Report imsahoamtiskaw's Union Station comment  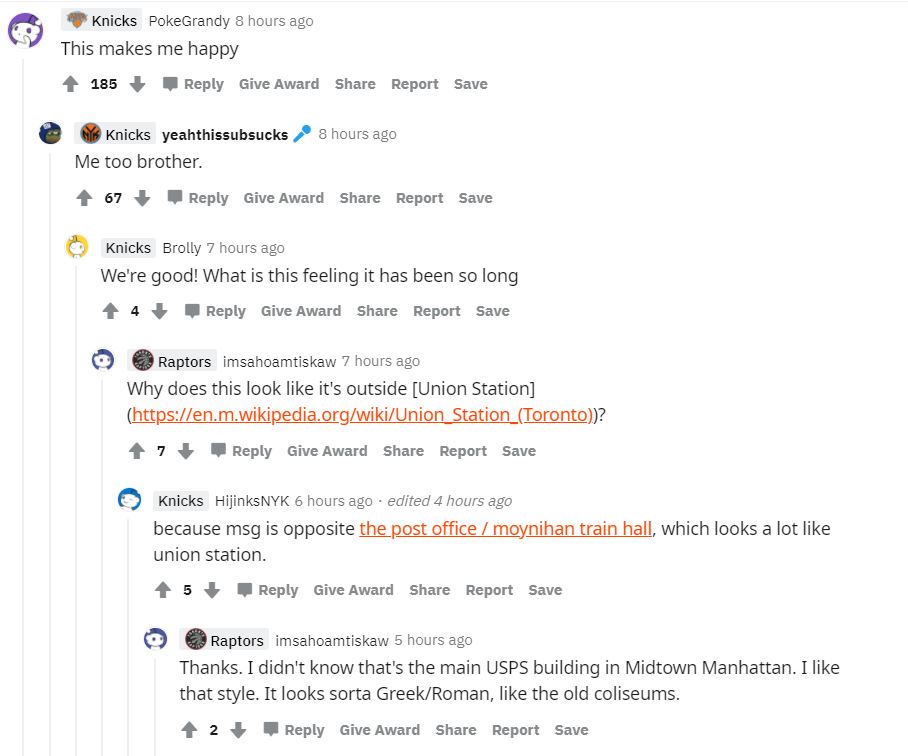point(463,451)
